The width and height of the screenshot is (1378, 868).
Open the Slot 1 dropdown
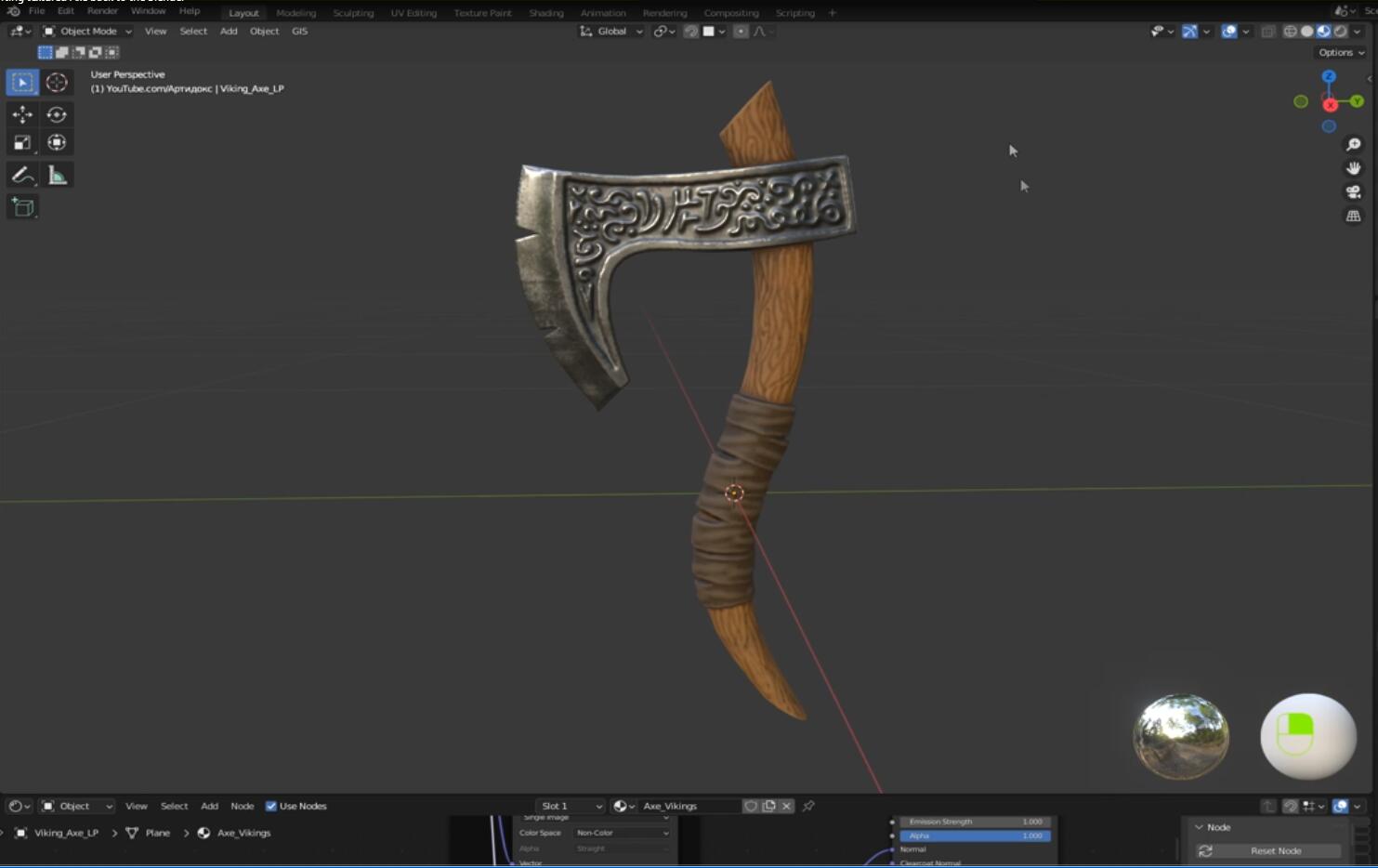[x=571, y=806]
